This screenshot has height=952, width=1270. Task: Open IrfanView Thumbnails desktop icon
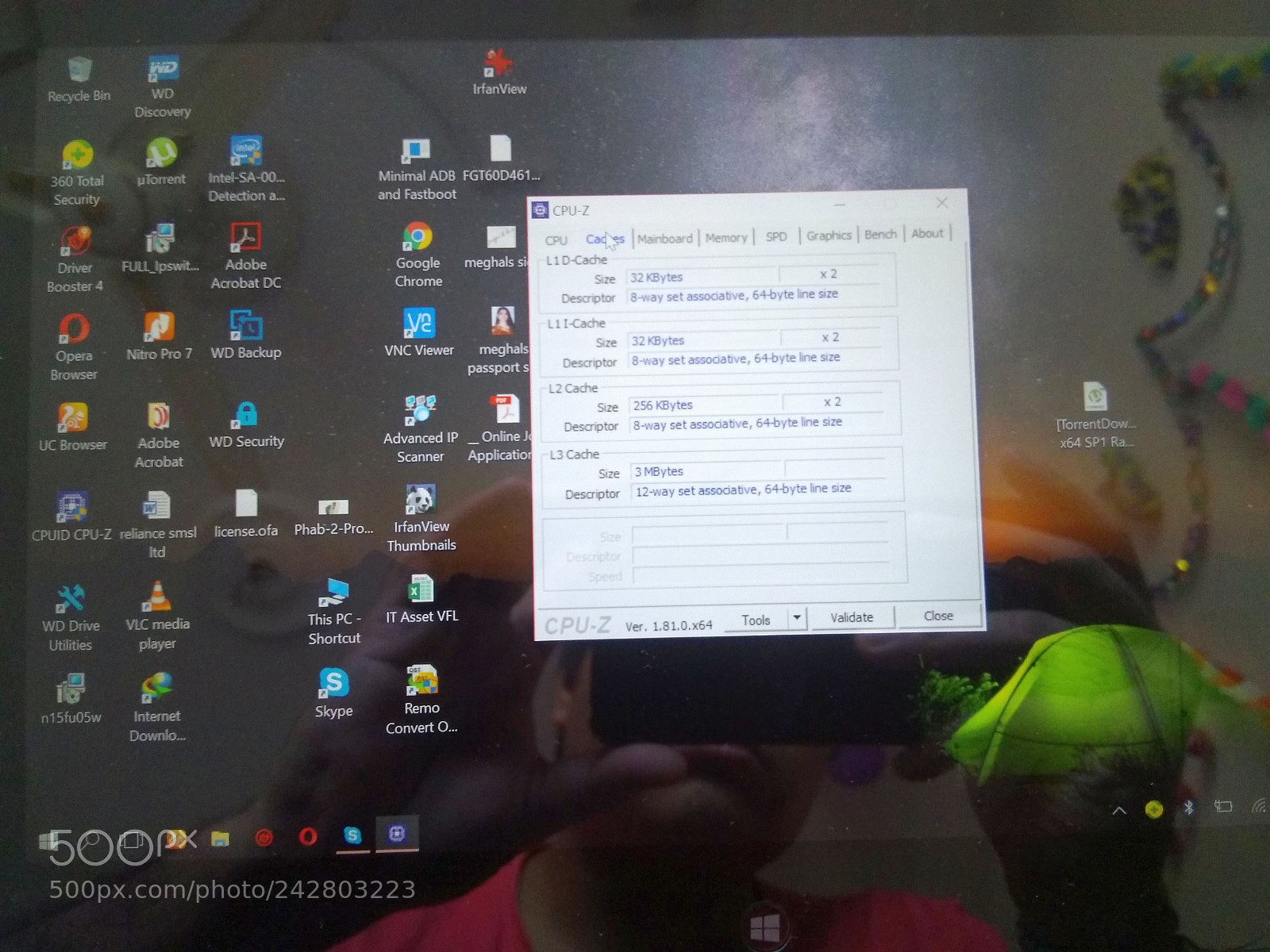(421, 519)
